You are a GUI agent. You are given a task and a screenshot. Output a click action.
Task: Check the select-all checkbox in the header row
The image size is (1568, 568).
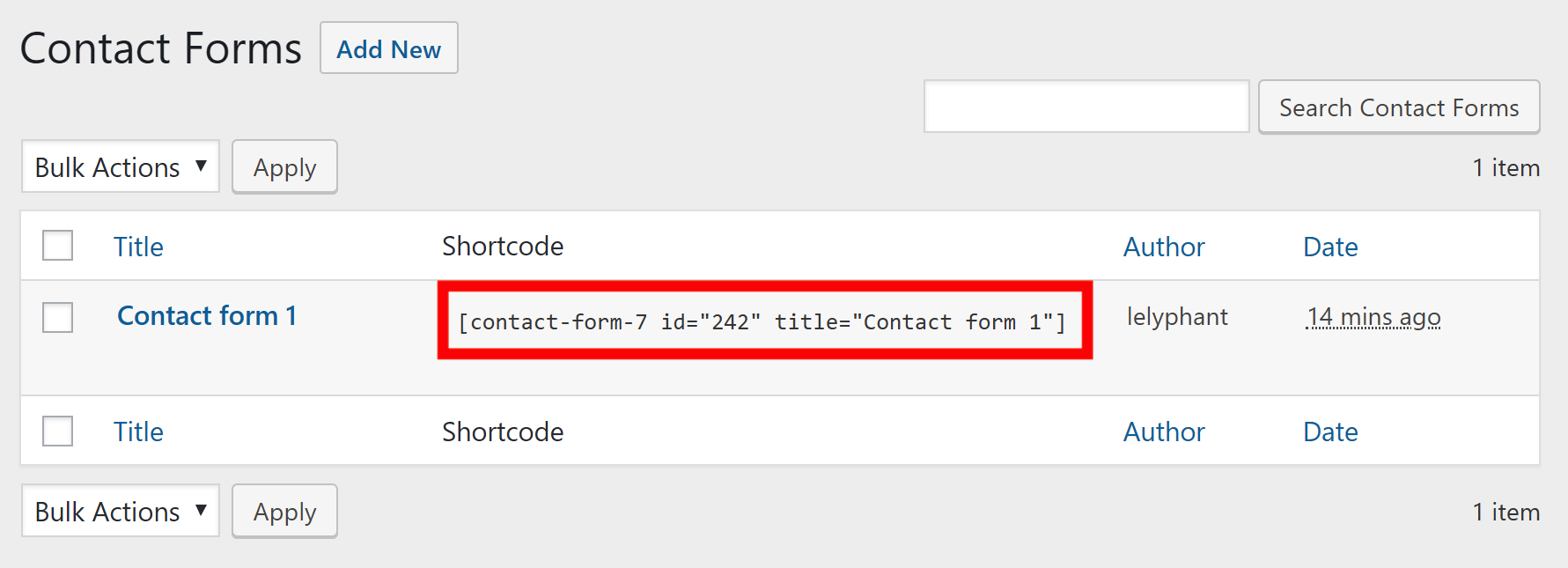(57, 246)
